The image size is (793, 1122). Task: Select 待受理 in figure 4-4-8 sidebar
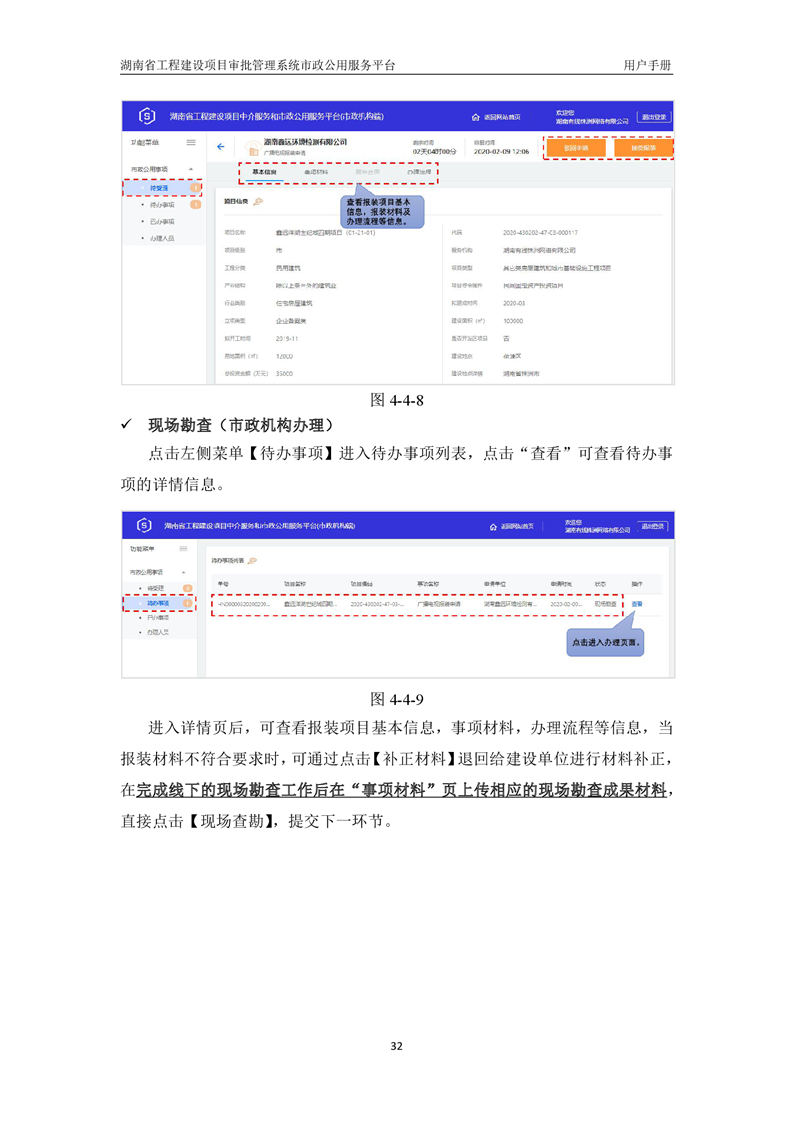pos(159,188)
